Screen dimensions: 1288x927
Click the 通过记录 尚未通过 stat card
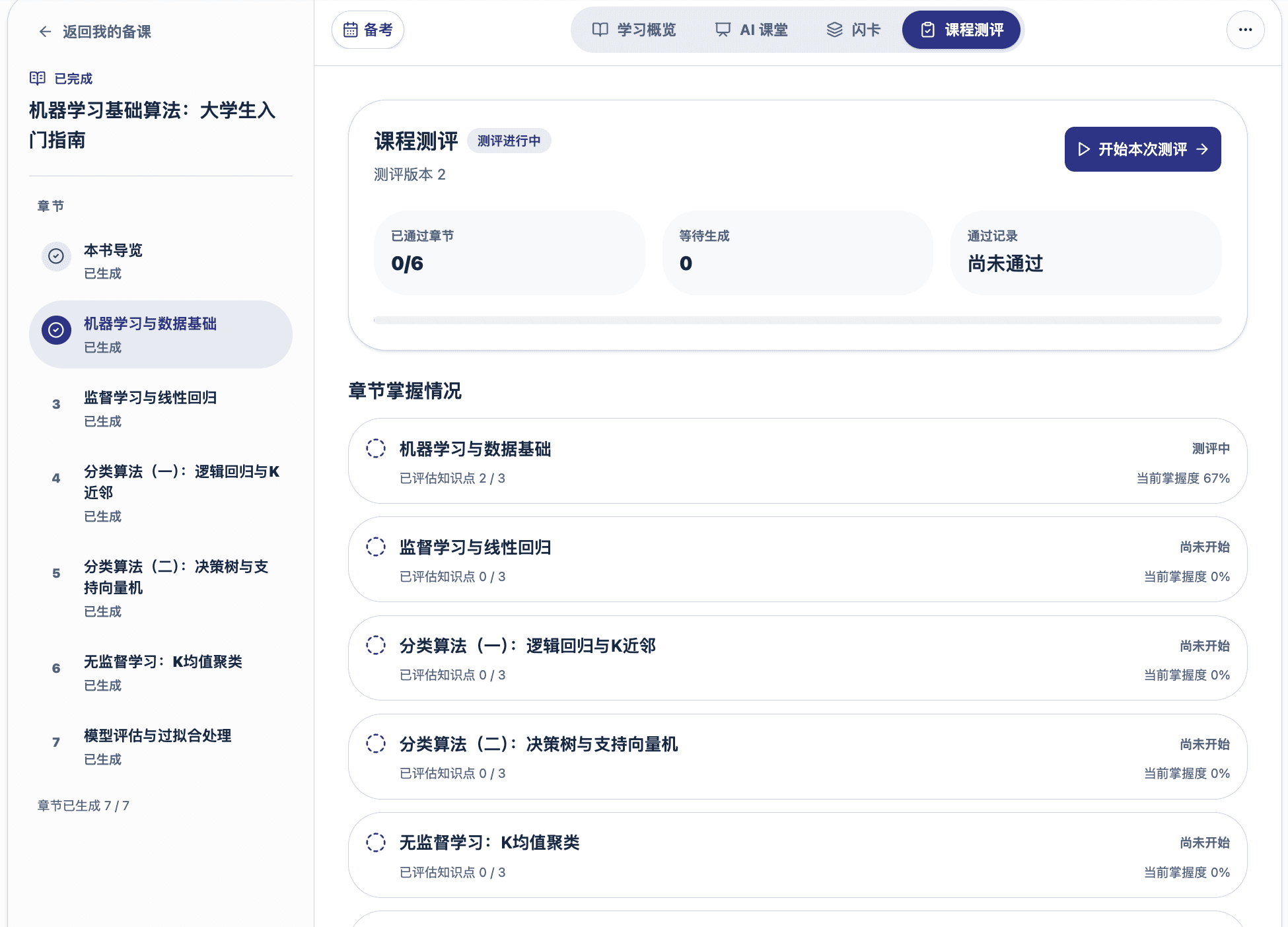point(1086,253)
